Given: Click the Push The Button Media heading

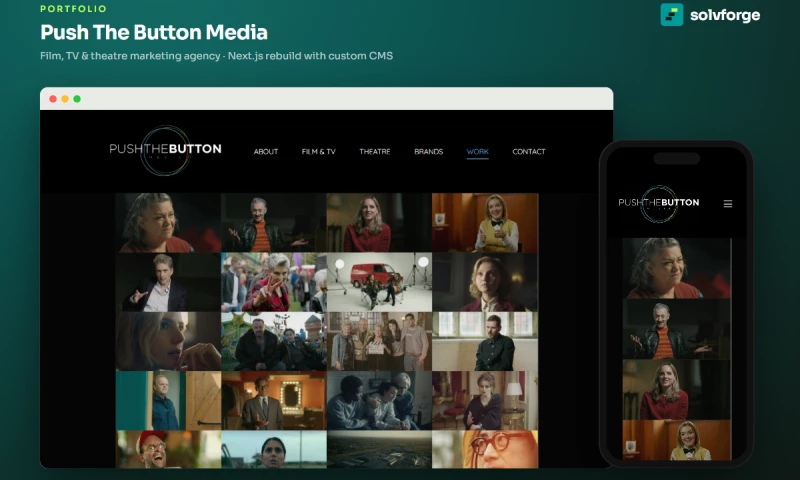Looking at the screenshot, I should tap(154, 32).
